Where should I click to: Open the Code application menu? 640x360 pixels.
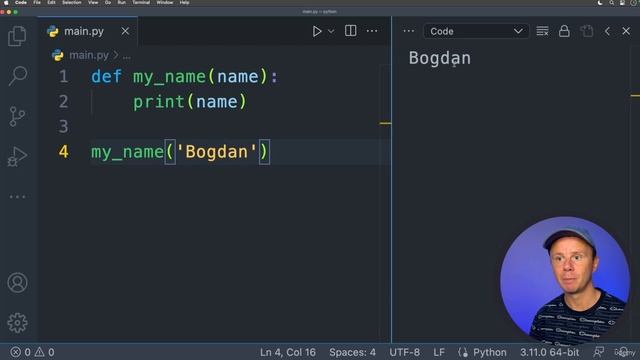(20, 2)
